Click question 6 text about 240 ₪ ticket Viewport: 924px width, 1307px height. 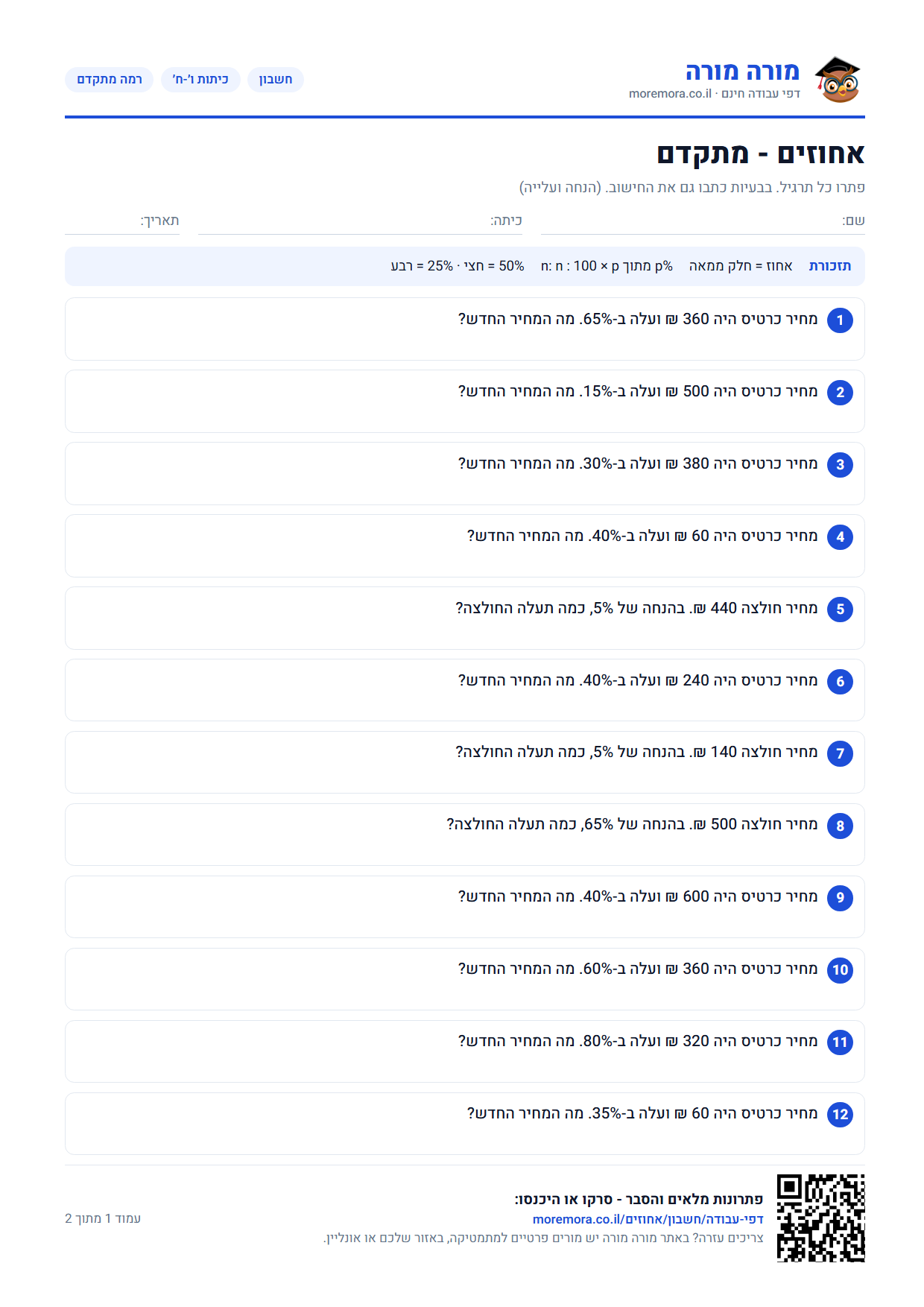click(638, 681)
